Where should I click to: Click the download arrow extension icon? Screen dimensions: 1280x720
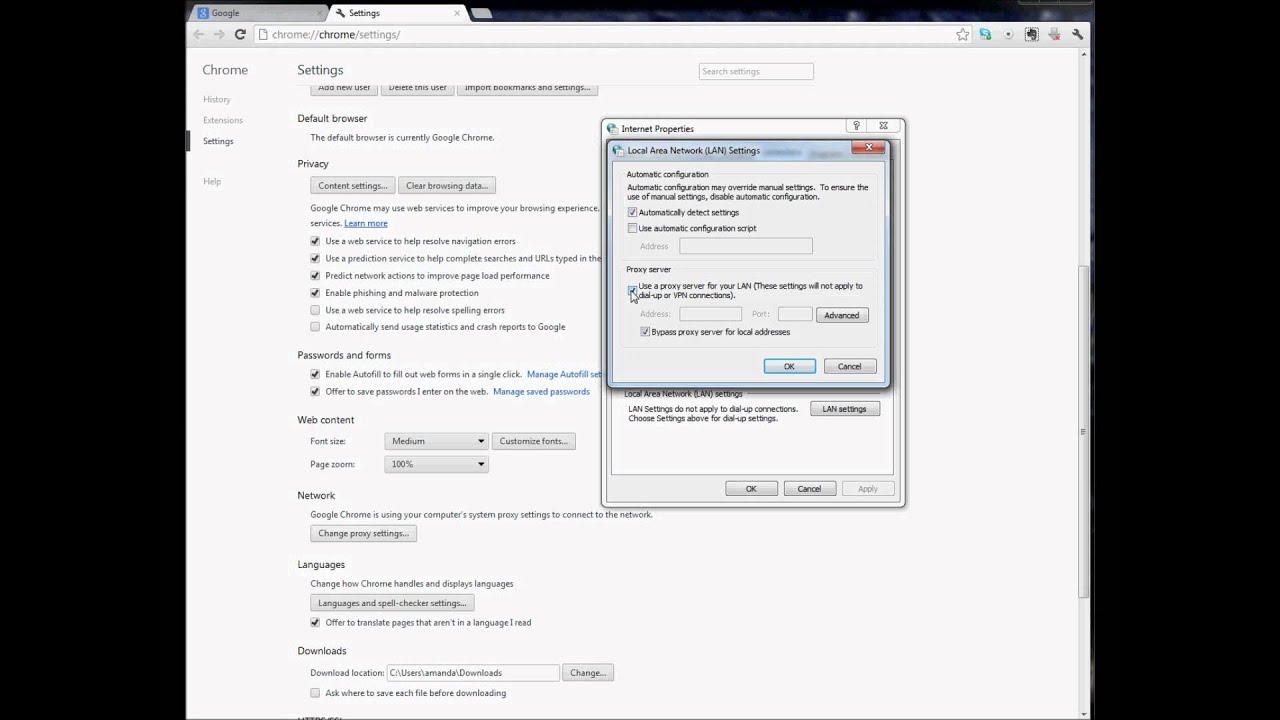1054,34
